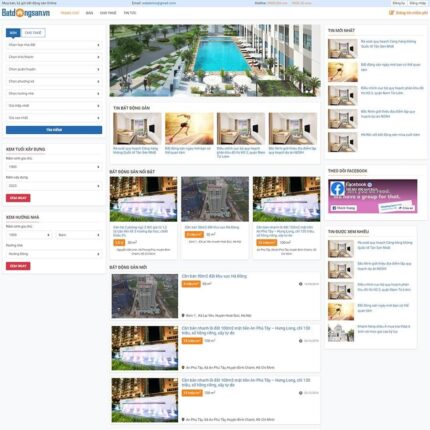Click the blue TÌM KIẾM search button
This screenshot has width=430, height=430.
(x=54, y=130)
